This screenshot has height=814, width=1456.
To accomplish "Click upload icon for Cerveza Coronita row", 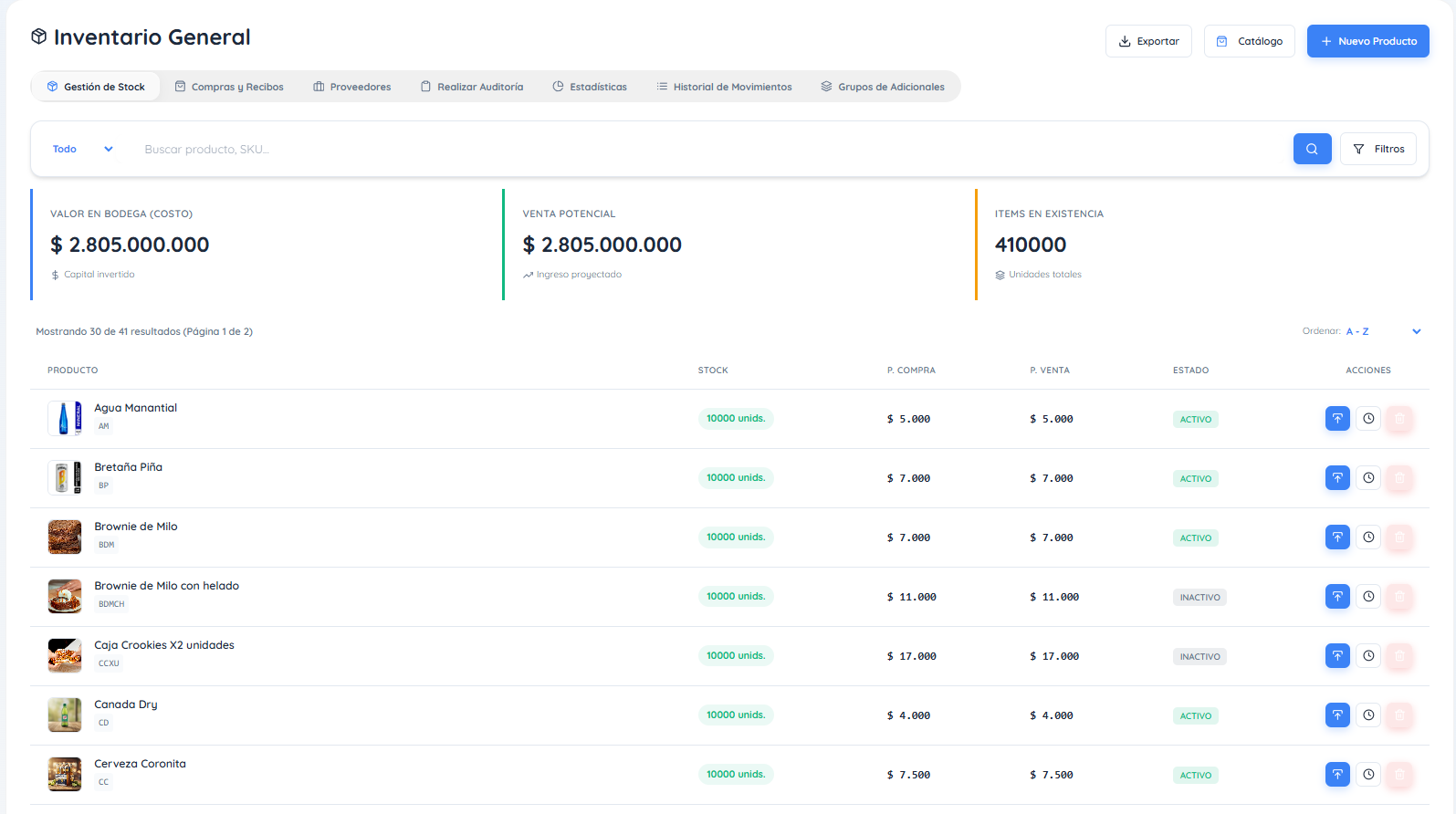I will 1337,775.
